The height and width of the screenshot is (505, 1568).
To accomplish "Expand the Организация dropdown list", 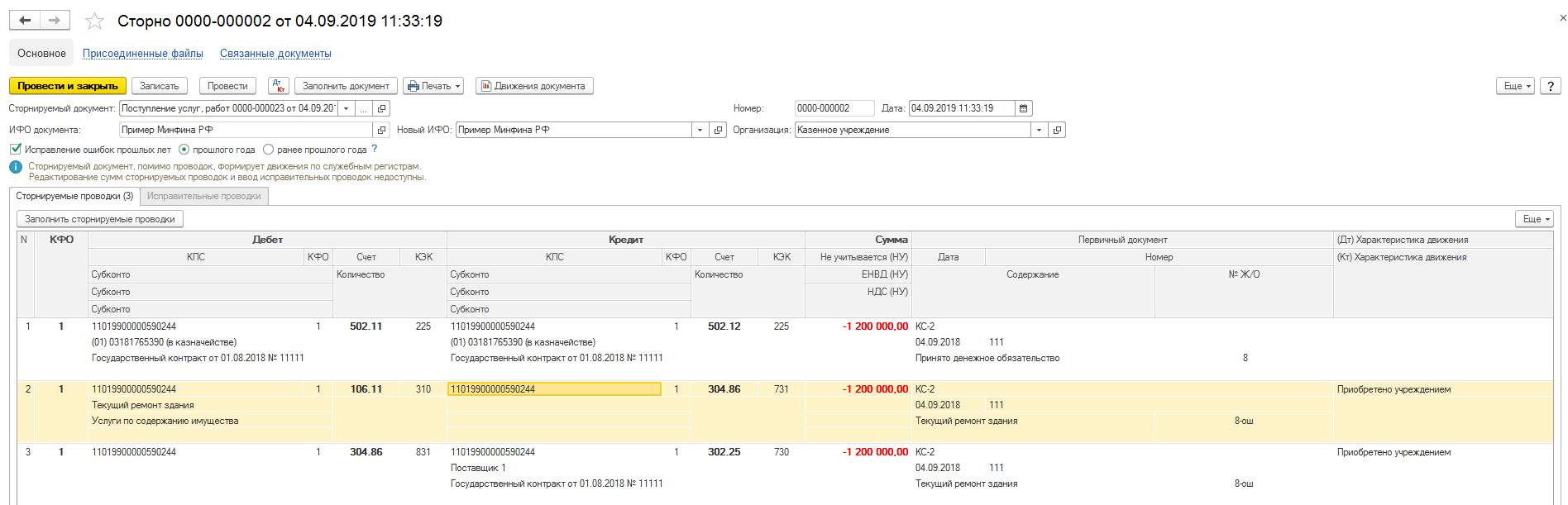I will pyautogui.click(x=1040, y=130).
